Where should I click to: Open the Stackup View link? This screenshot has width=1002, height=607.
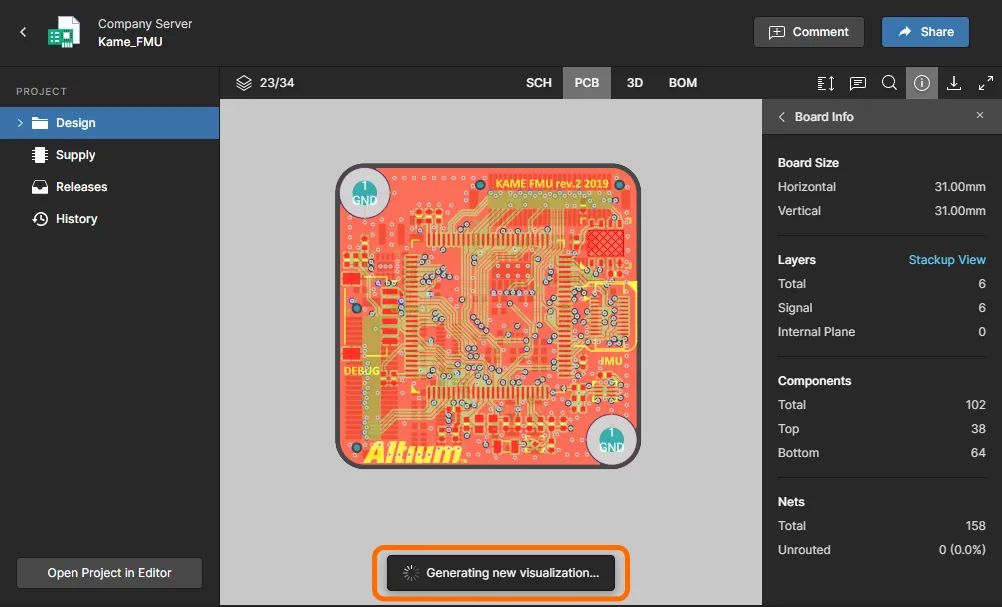(x=947, y=260)
